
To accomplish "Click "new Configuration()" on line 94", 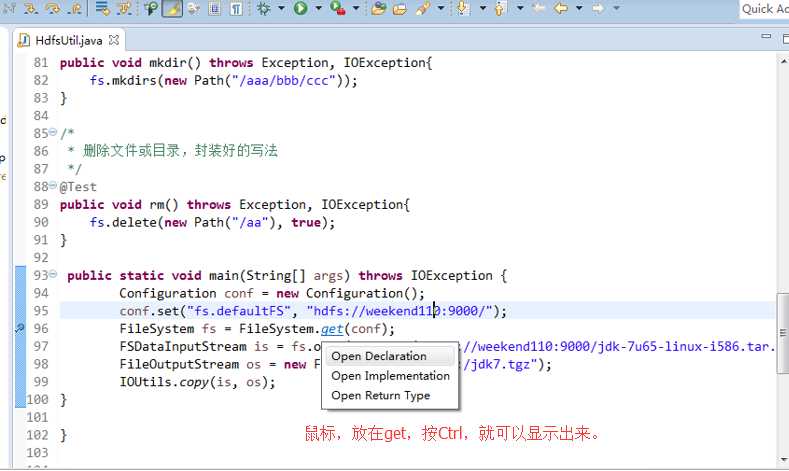I will click(x=346, y=293).
